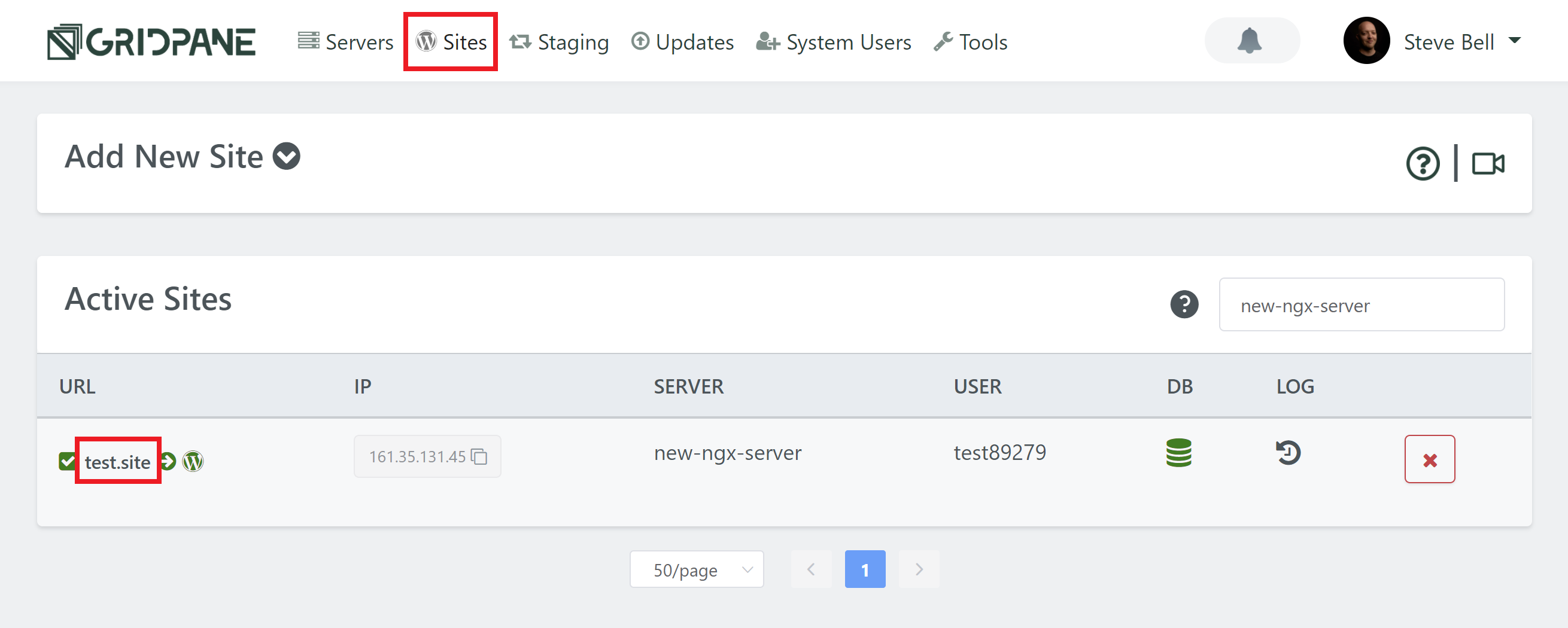Viewport: 1568px width, 628px height.
Task: Open the Sites menu item
Action: pos(451,42)
